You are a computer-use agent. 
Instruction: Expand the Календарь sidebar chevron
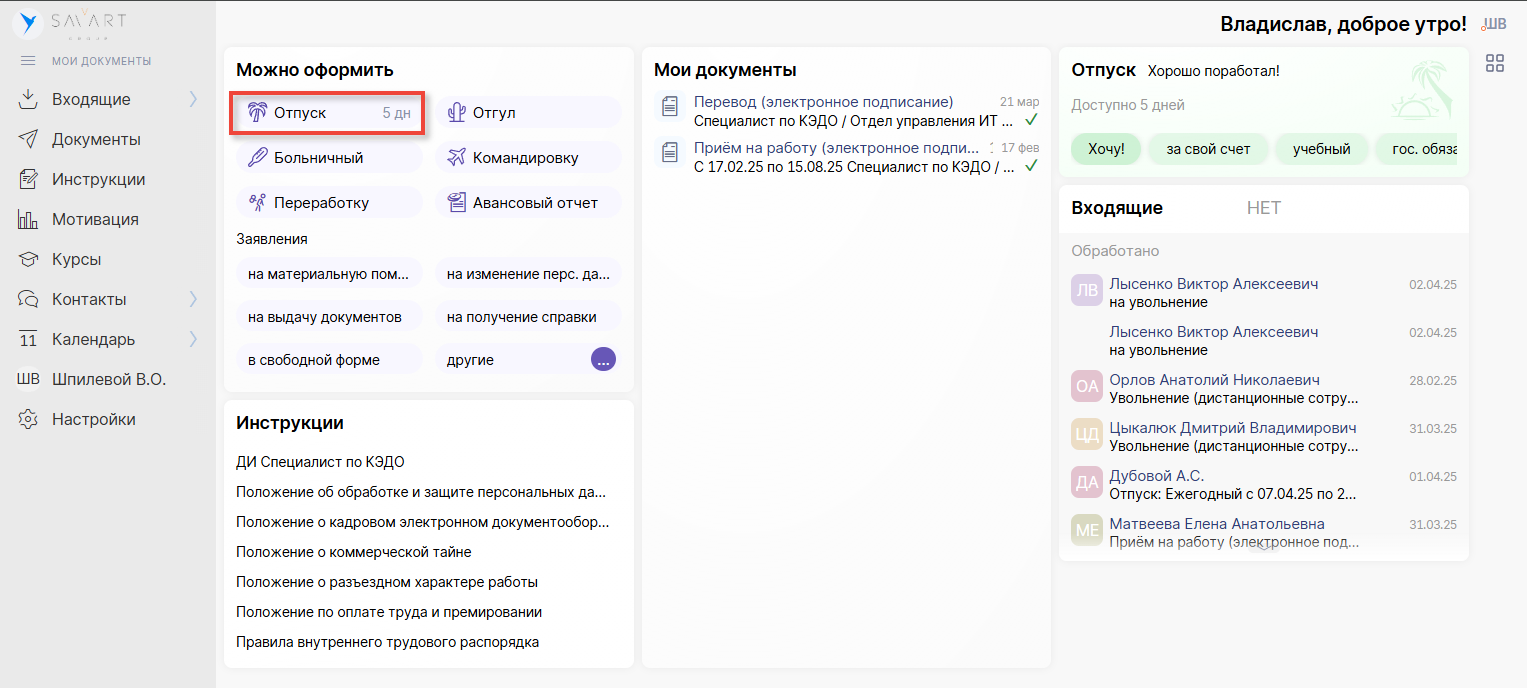[x=193, y=339]
